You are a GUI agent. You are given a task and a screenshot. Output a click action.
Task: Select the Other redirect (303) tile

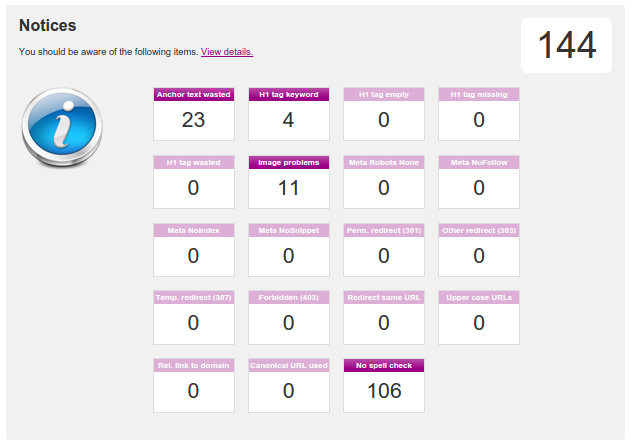tap(479, 250)
